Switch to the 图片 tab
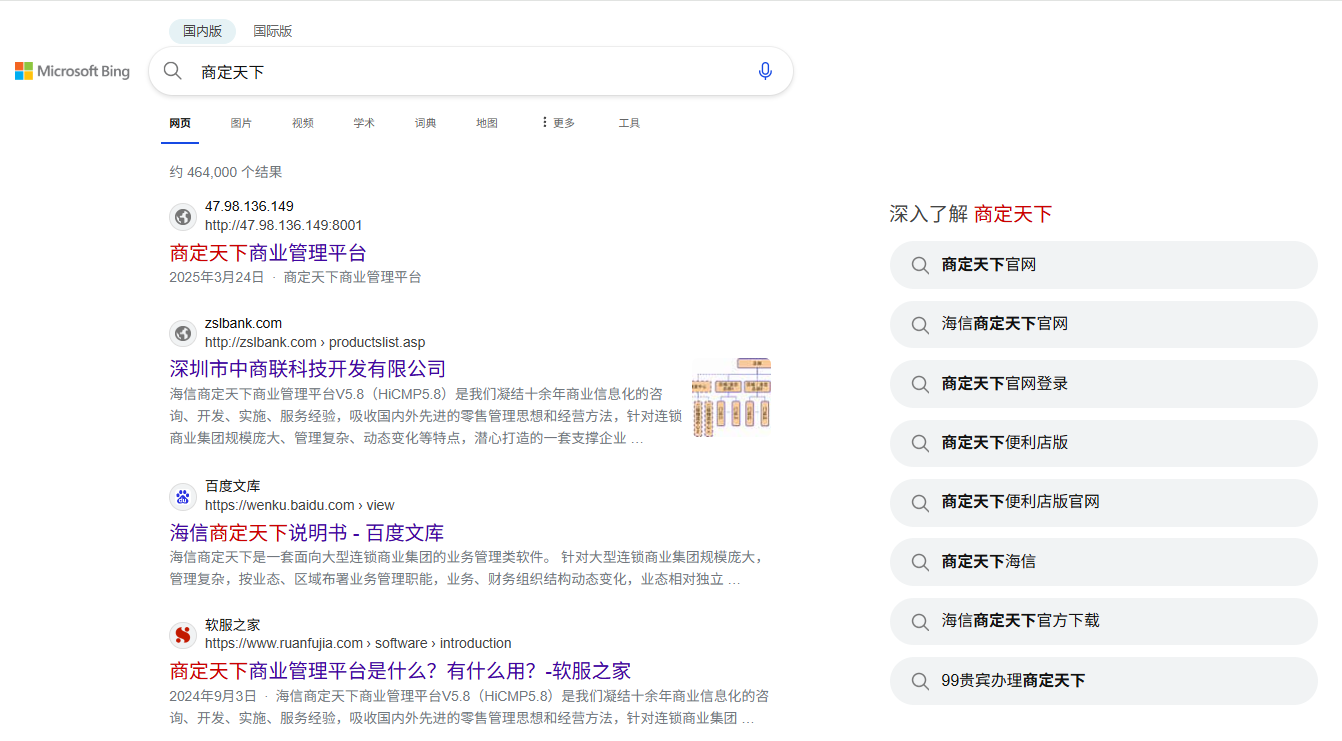The width and height of the screenshot is (1342, 741). coord(241,122)
